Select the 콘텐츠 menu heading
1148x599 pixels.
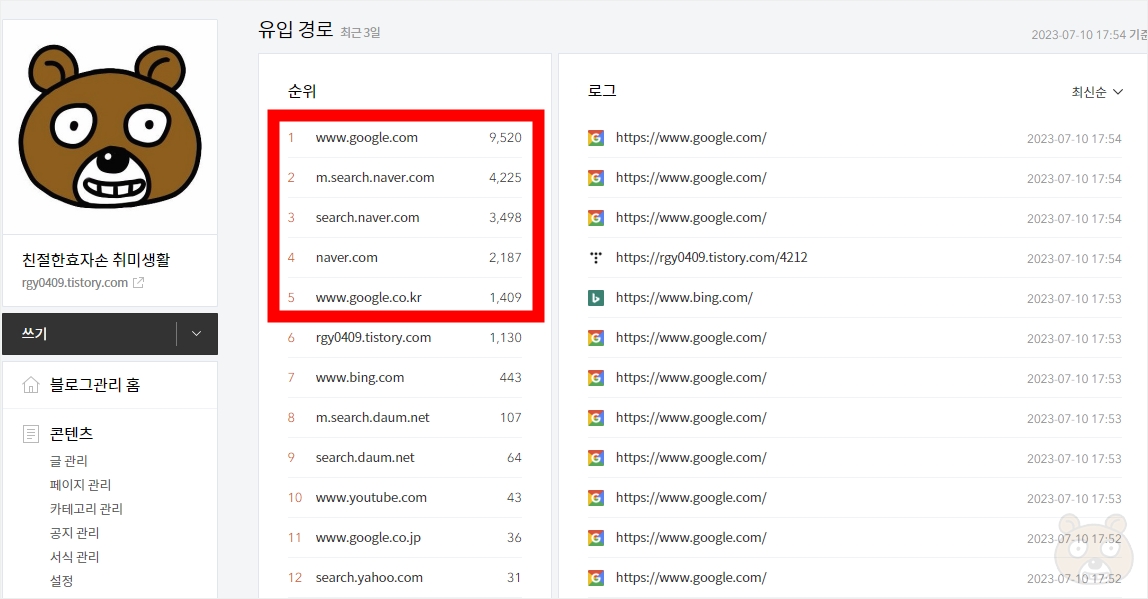tap(71, 434)
